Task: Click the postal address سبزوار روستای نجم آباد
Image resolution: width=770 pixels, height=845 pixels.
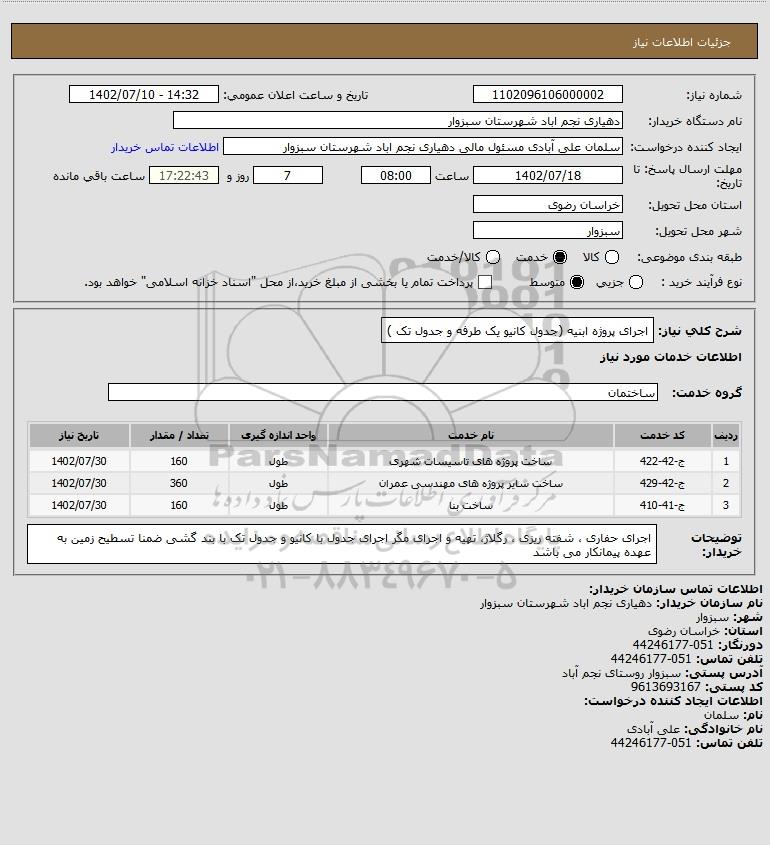Action: [622, 673]
